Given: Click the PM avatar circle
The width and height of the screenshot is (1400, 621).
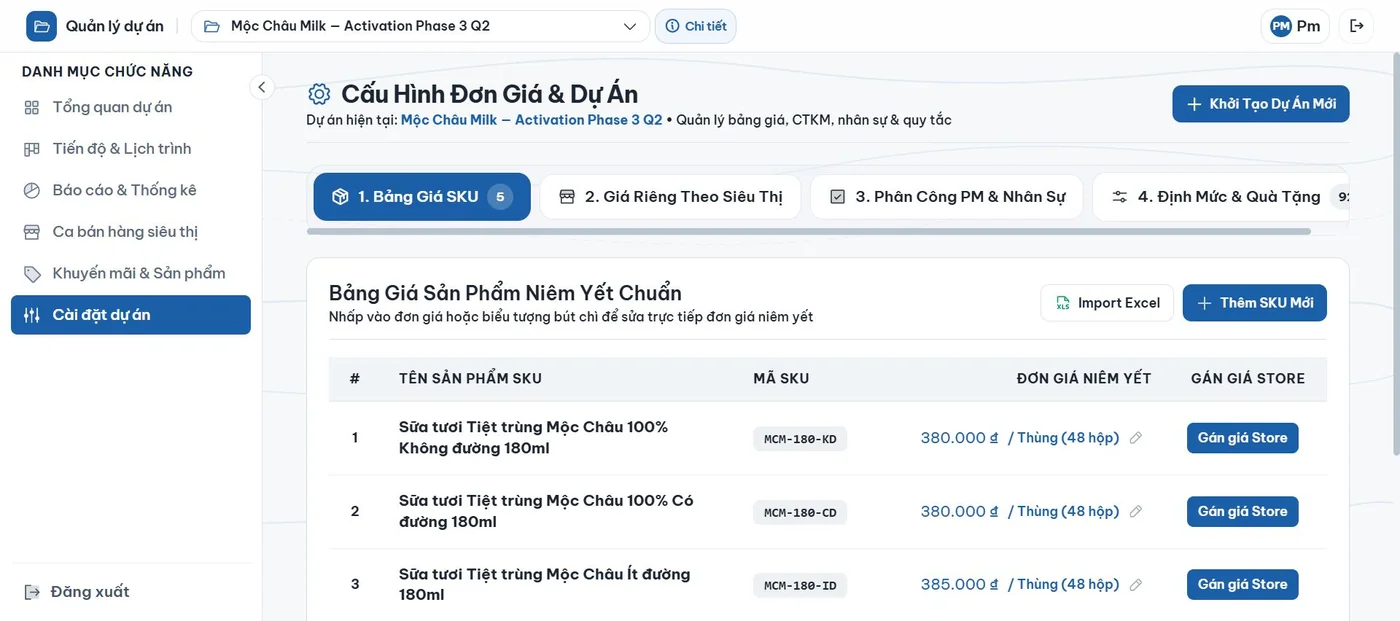Looking at the screenshot, I should [x=1281, y=26].
